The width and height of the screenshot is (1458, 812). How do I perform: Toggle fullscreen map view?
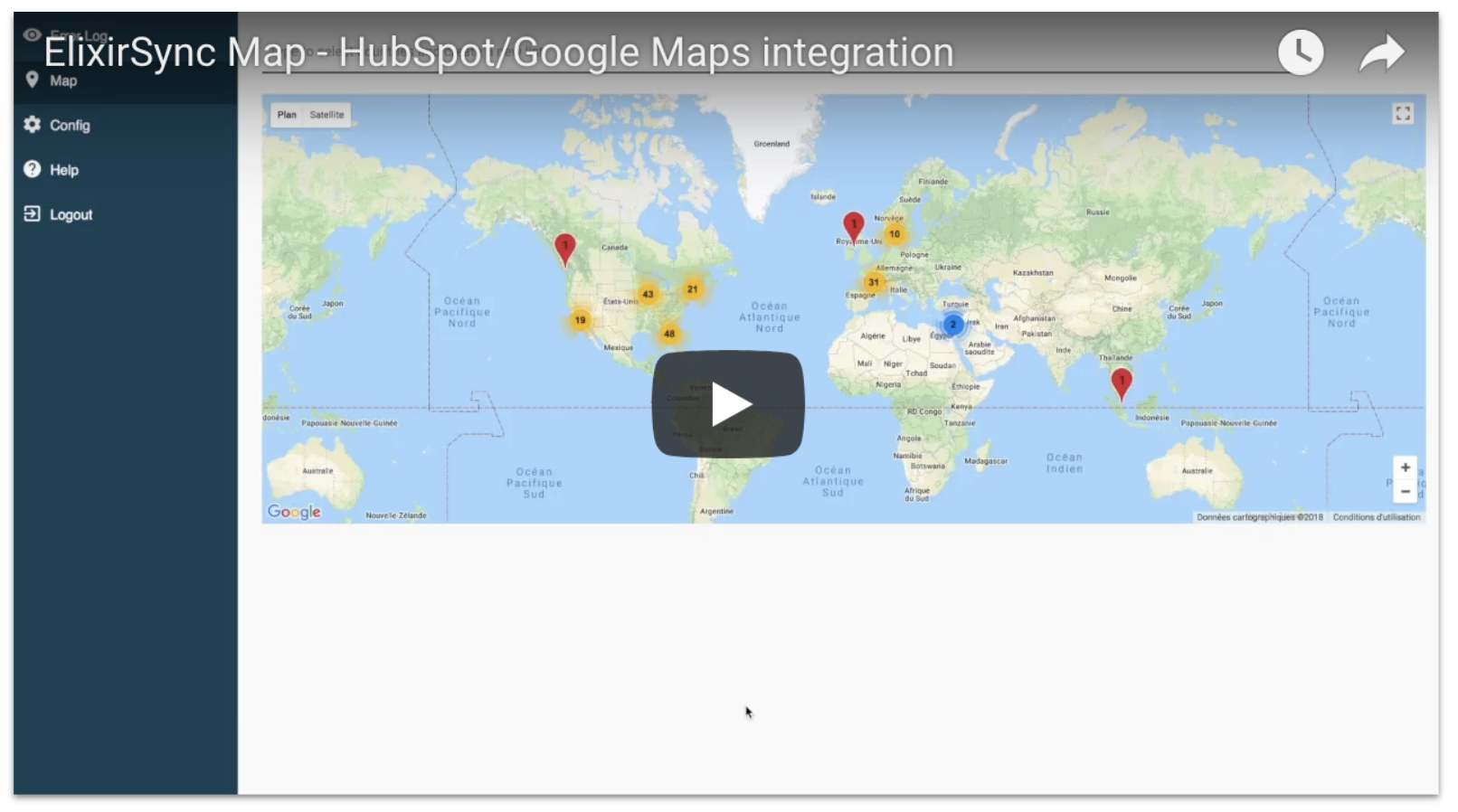[1403, 114]
